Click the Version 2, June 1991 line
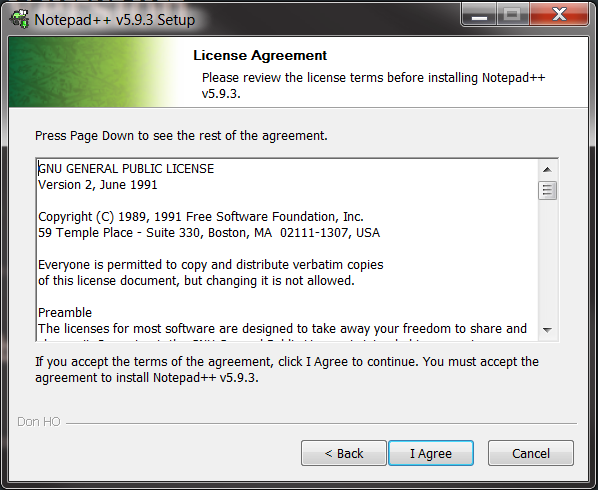Image resolution: width=598 pixels, height=490 pixels. 98,185
